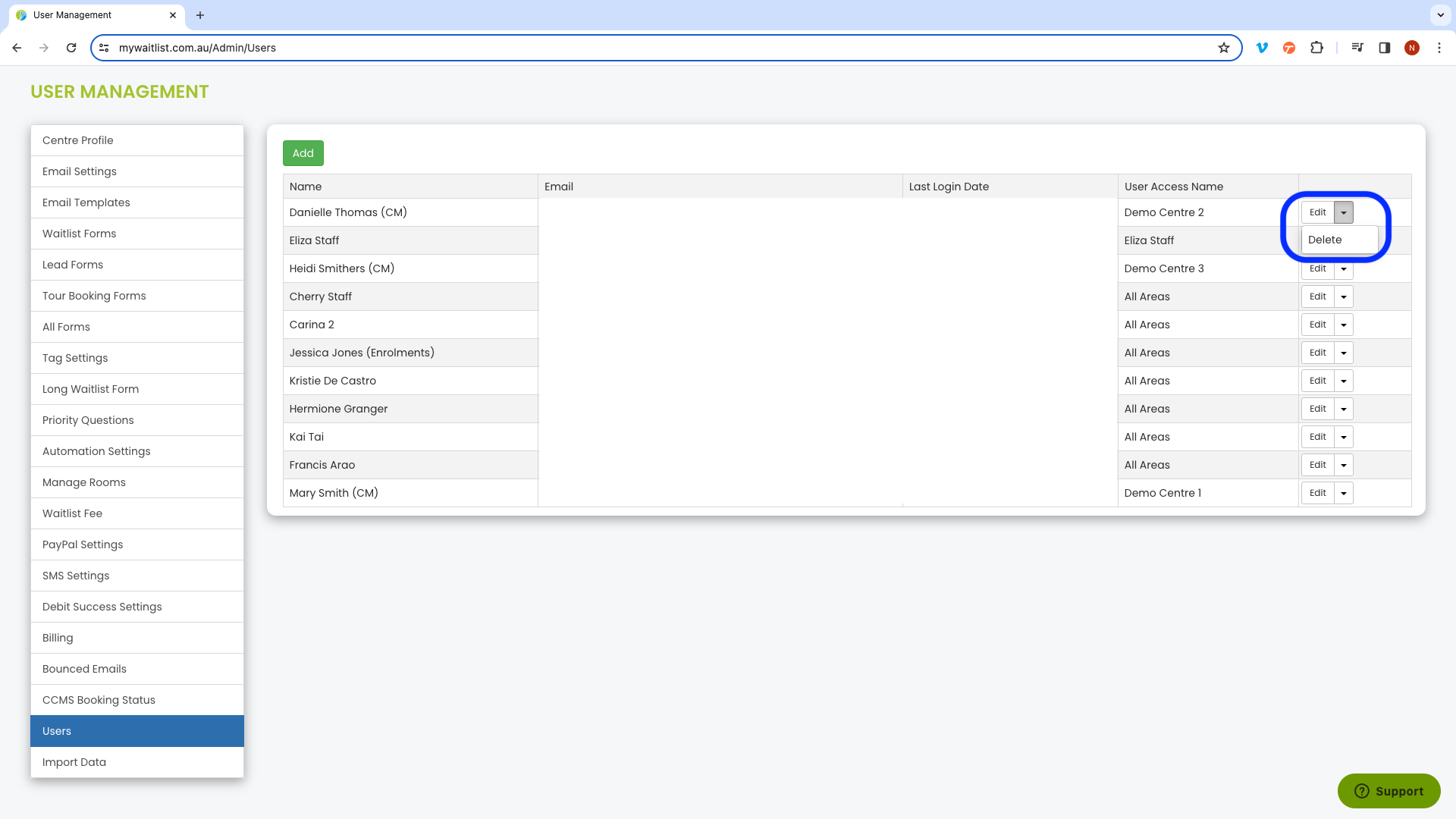
Task: Open the tab search dropdown arrow
Action: point(1440,15)
